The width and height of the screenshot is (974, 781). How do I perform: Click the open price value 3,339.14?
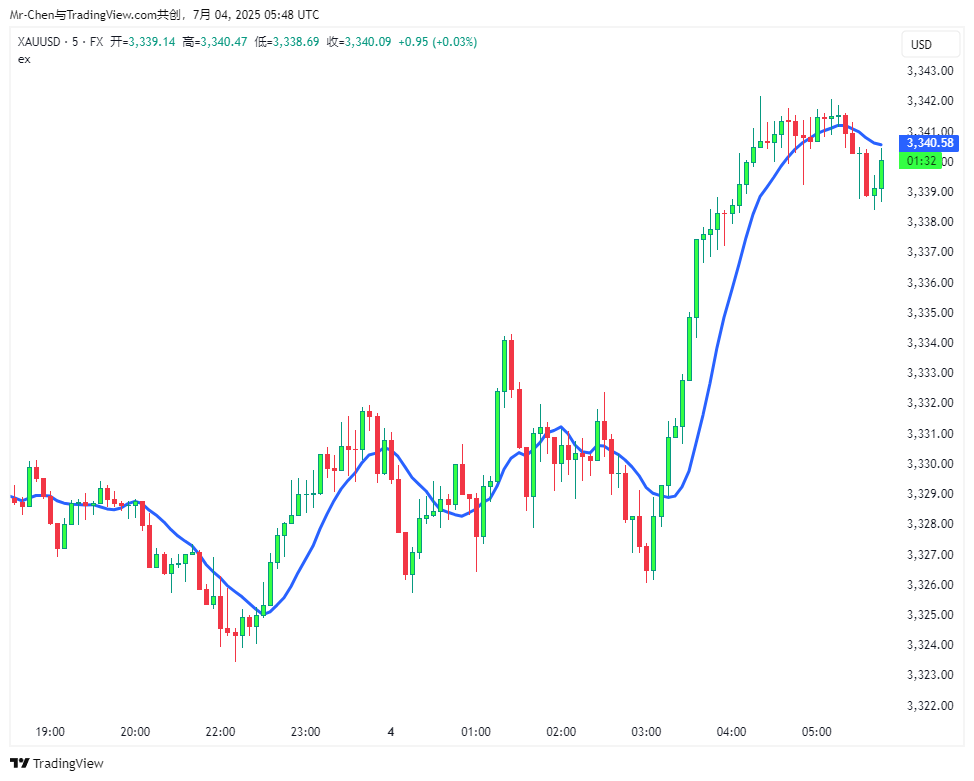pos(152,42)
